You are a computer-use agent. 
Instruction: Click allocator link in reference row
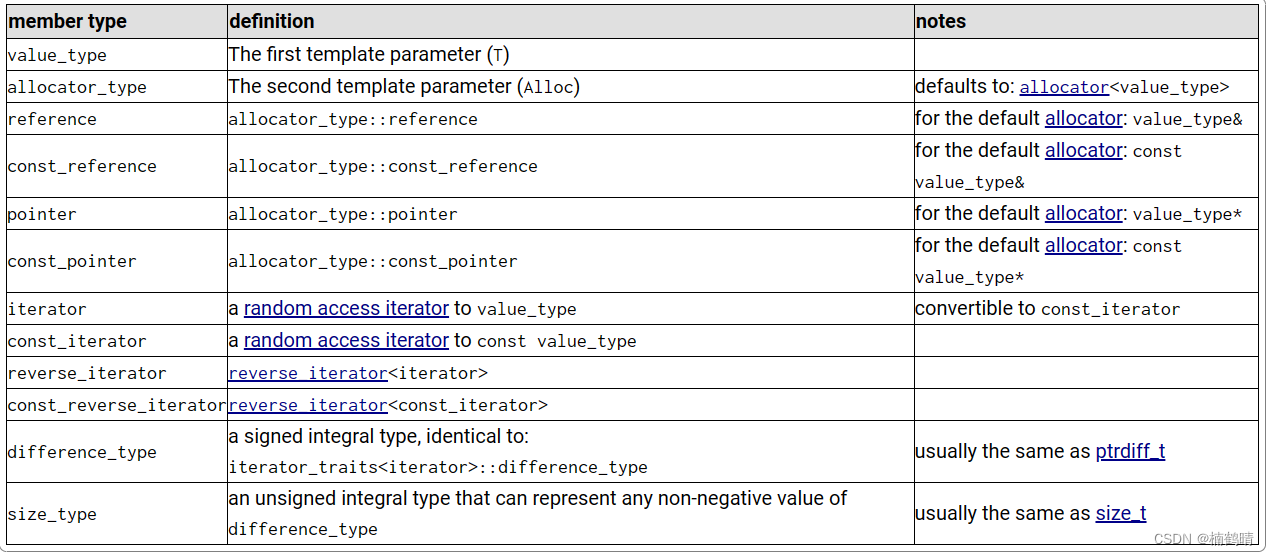pos(1084,119)
